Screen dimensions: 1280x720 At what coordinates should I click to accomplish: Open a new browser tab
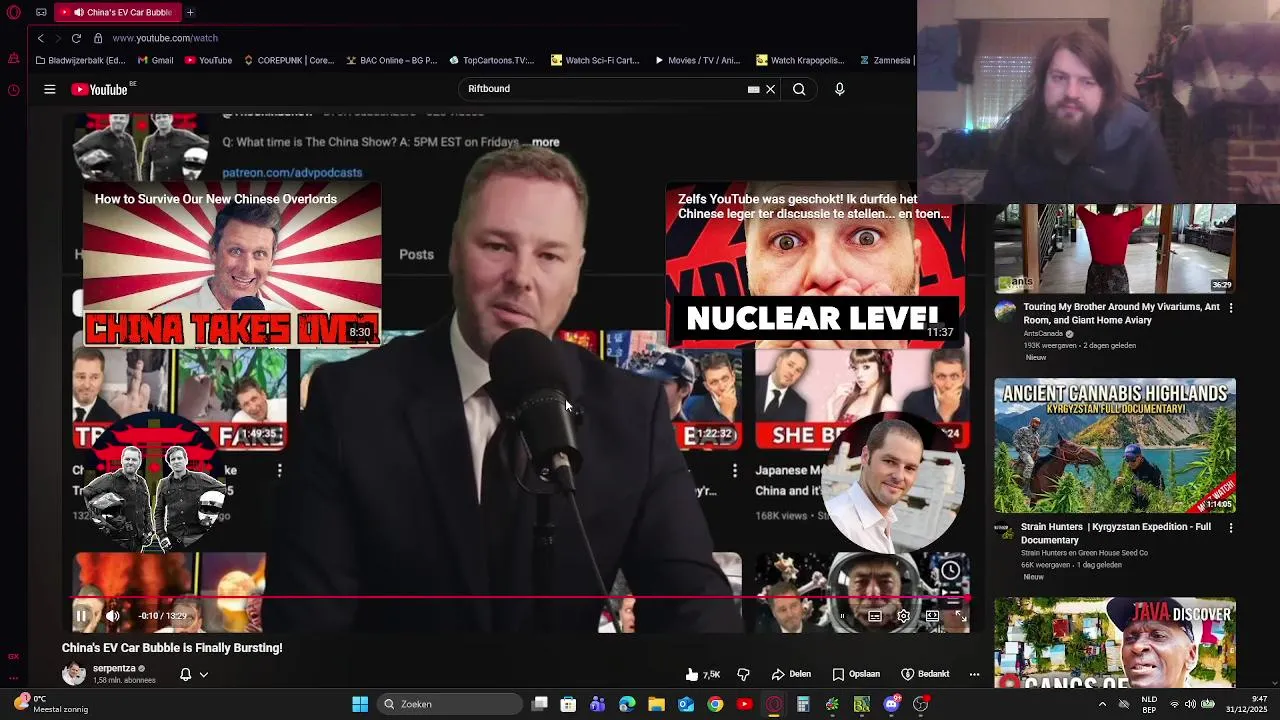[190, 13]
